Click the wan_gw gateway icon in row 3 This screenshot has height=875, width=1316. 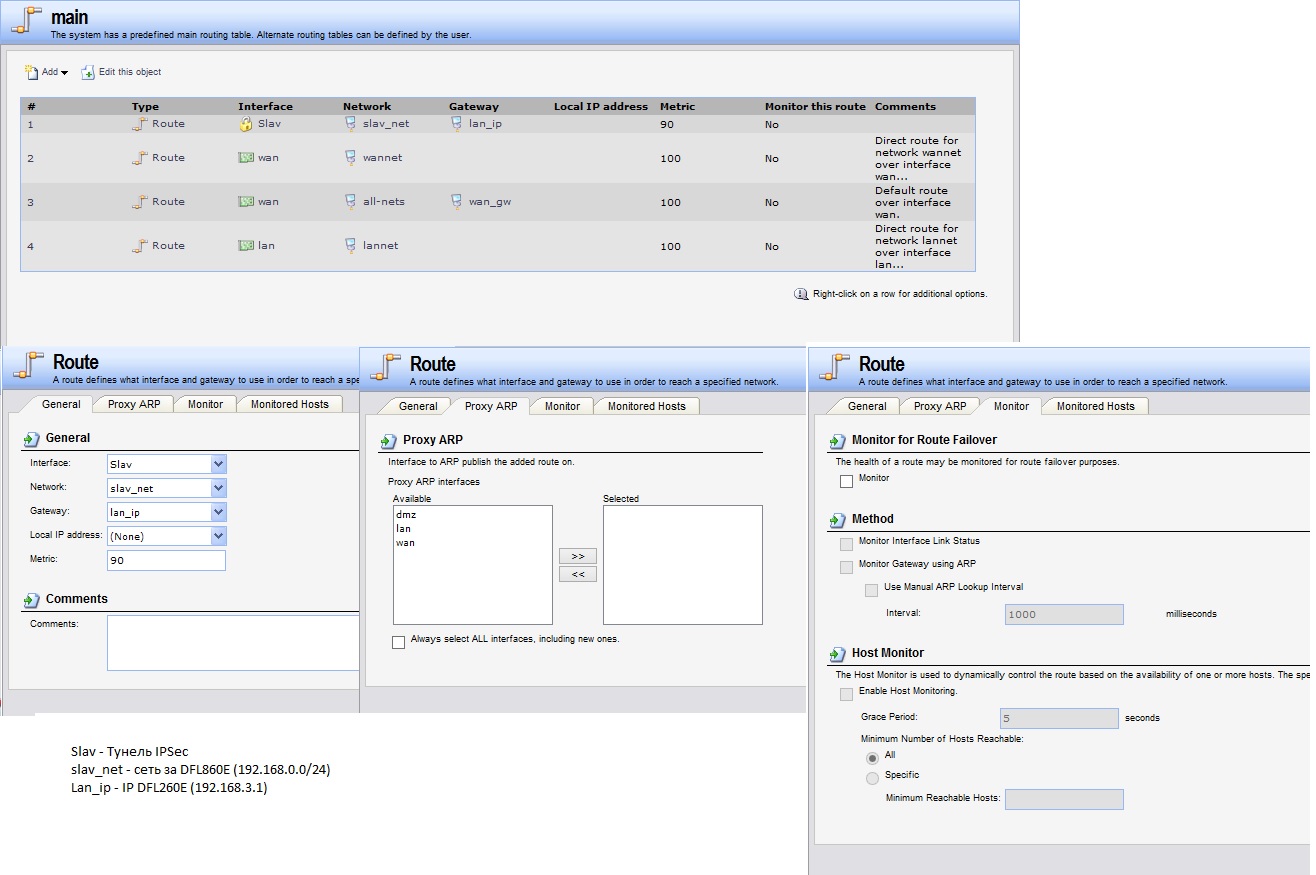coord(457,202)
